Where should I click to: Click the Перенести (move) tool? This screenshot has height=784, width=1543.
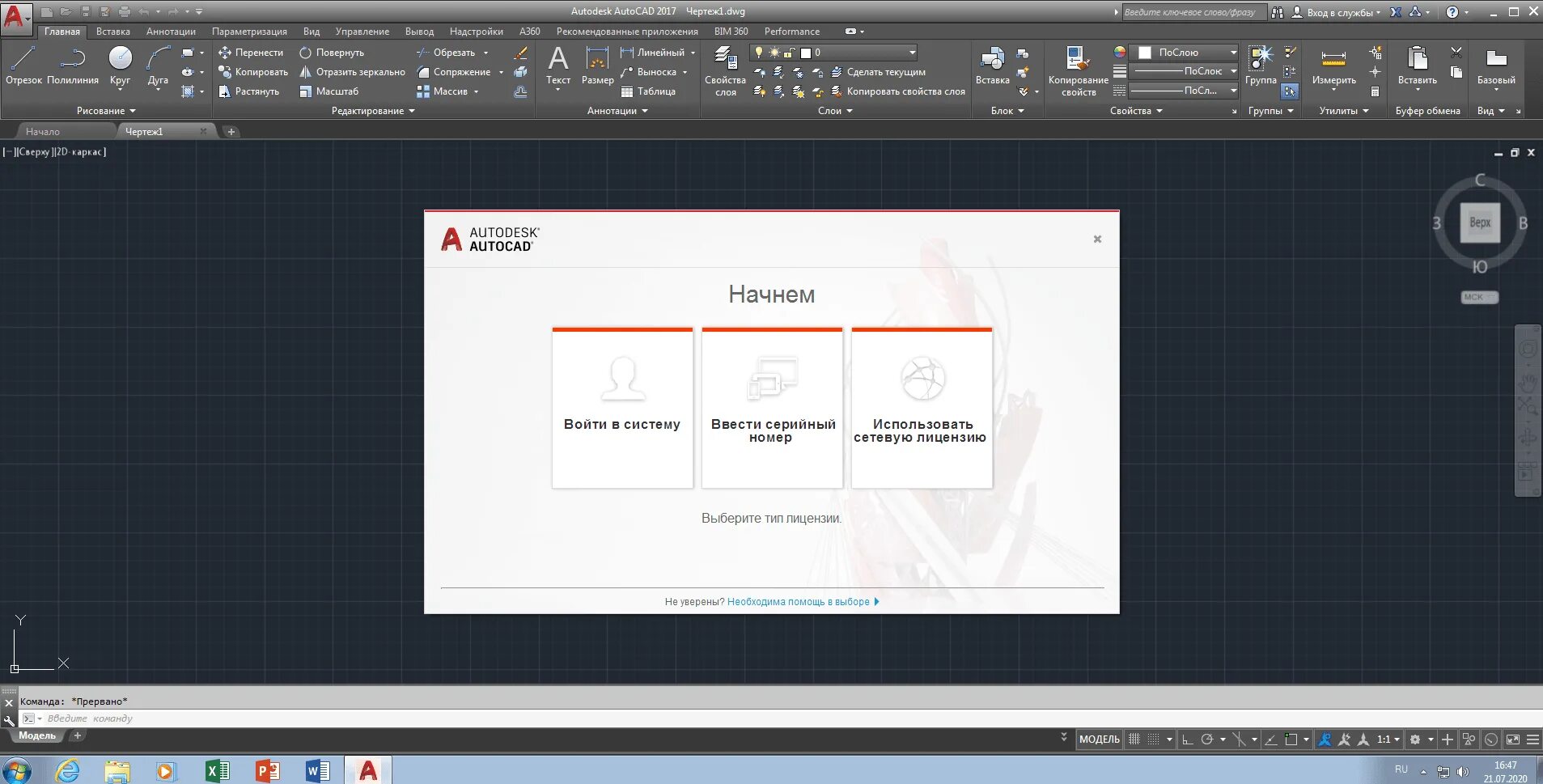pyautogui.click(x=251, y=53)
